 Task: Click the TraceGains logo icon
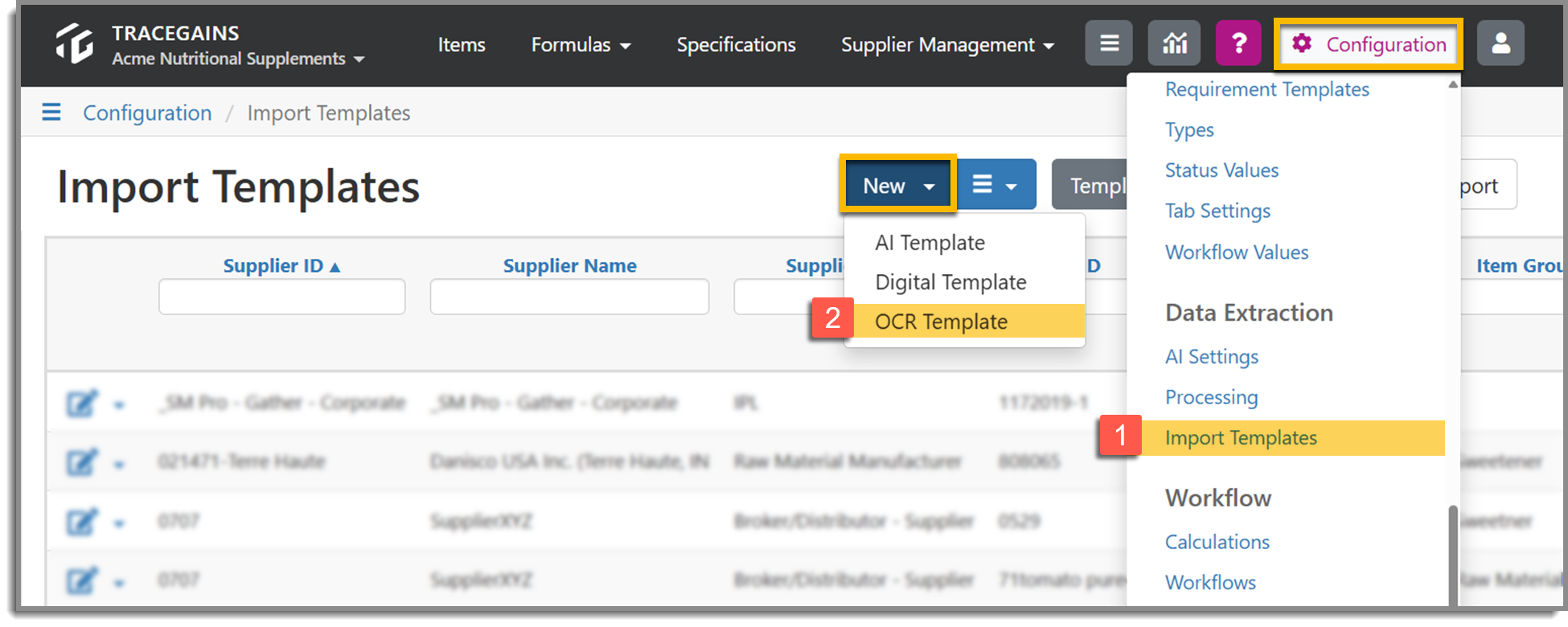74,43
